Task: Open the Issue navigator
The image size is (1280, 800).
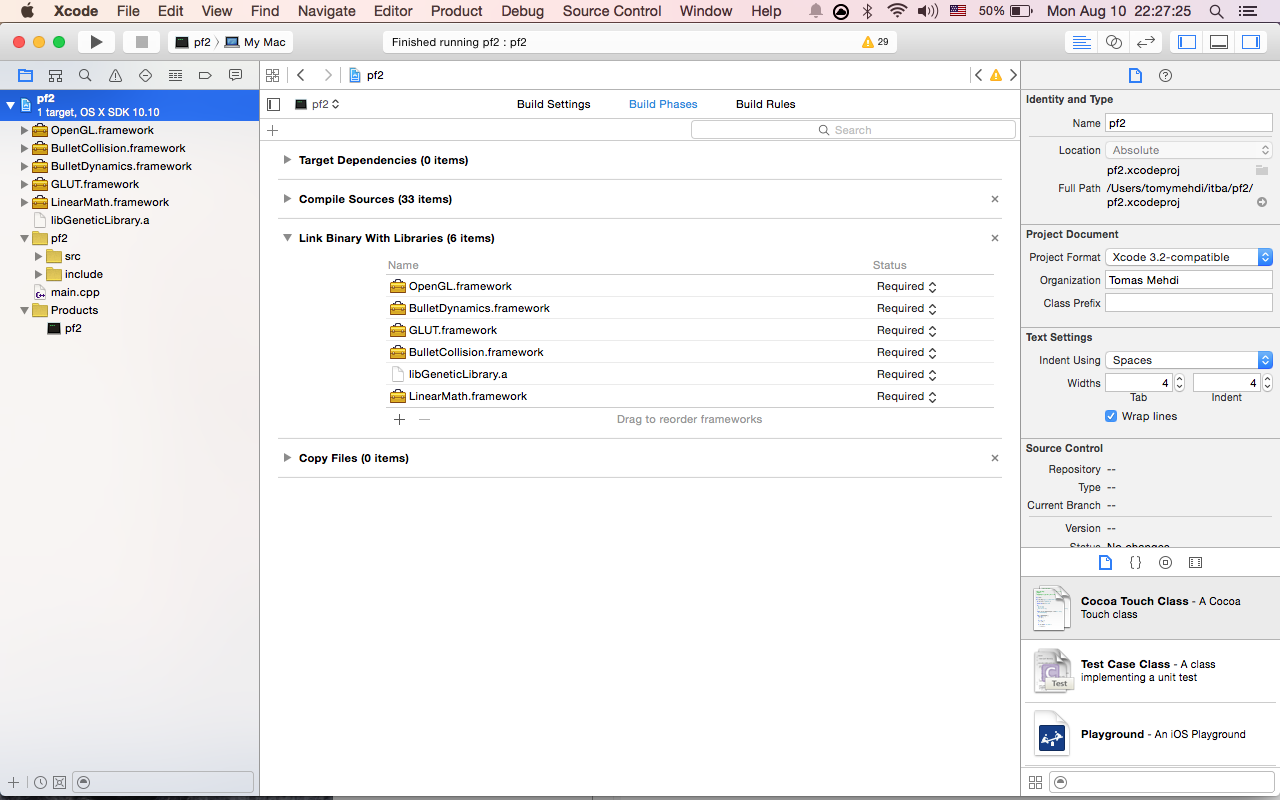Action: pyautogui.click(x=115, y=75)
